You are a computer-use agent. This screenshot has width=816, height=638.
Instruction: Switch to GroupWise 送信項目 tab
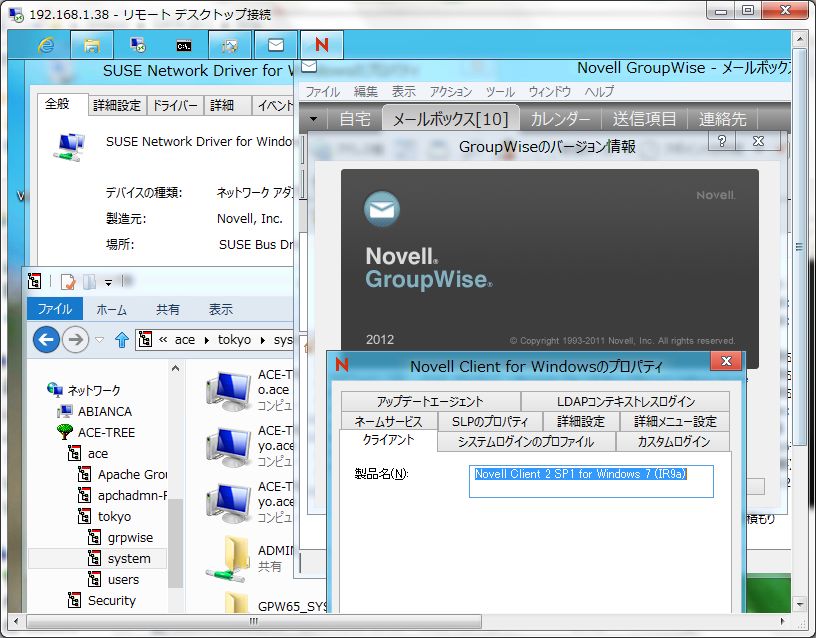(x=644, y=119)
